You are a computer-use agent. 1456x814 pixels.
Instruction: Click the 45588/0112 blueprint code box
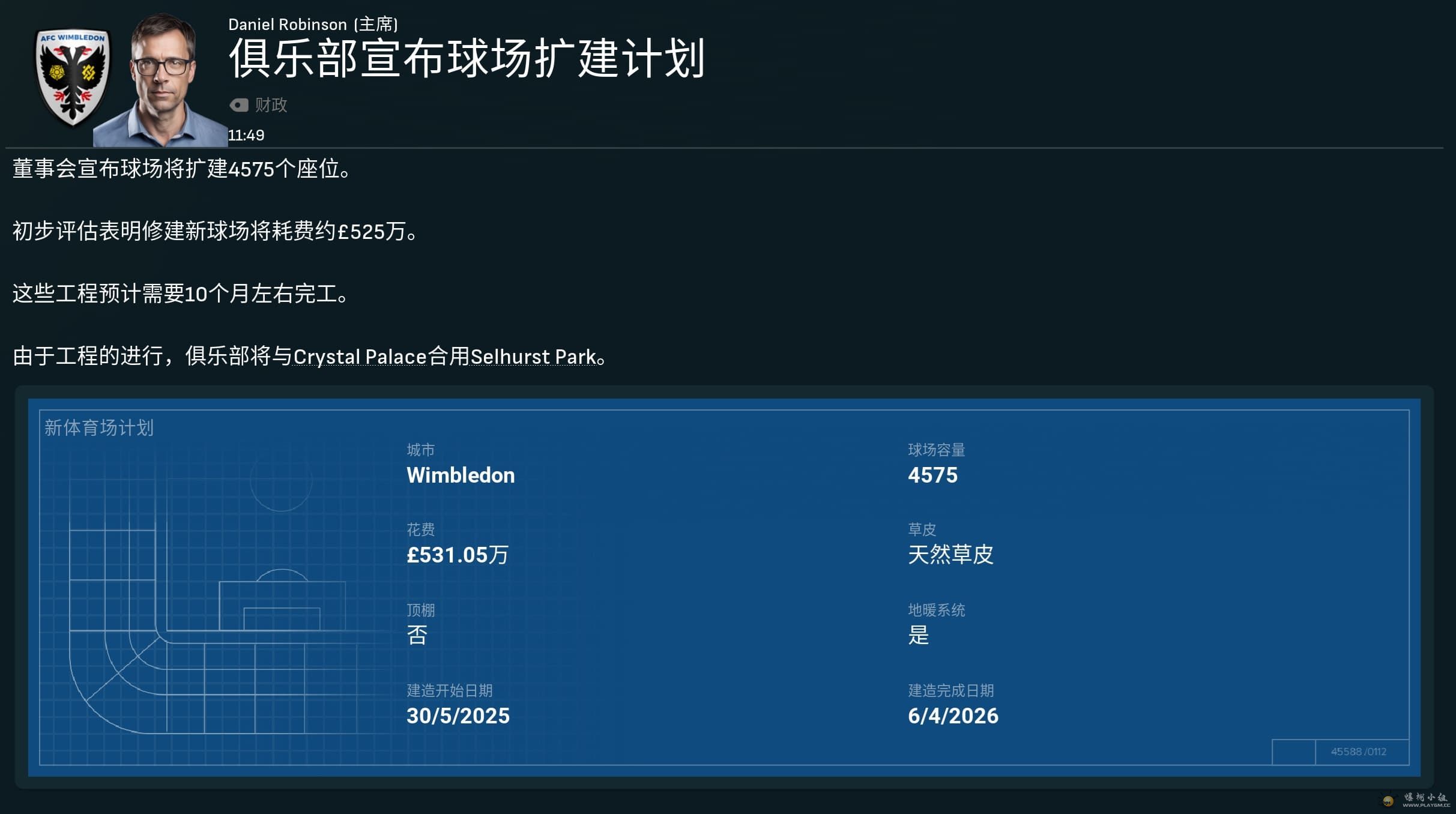tap(1358, 752)
